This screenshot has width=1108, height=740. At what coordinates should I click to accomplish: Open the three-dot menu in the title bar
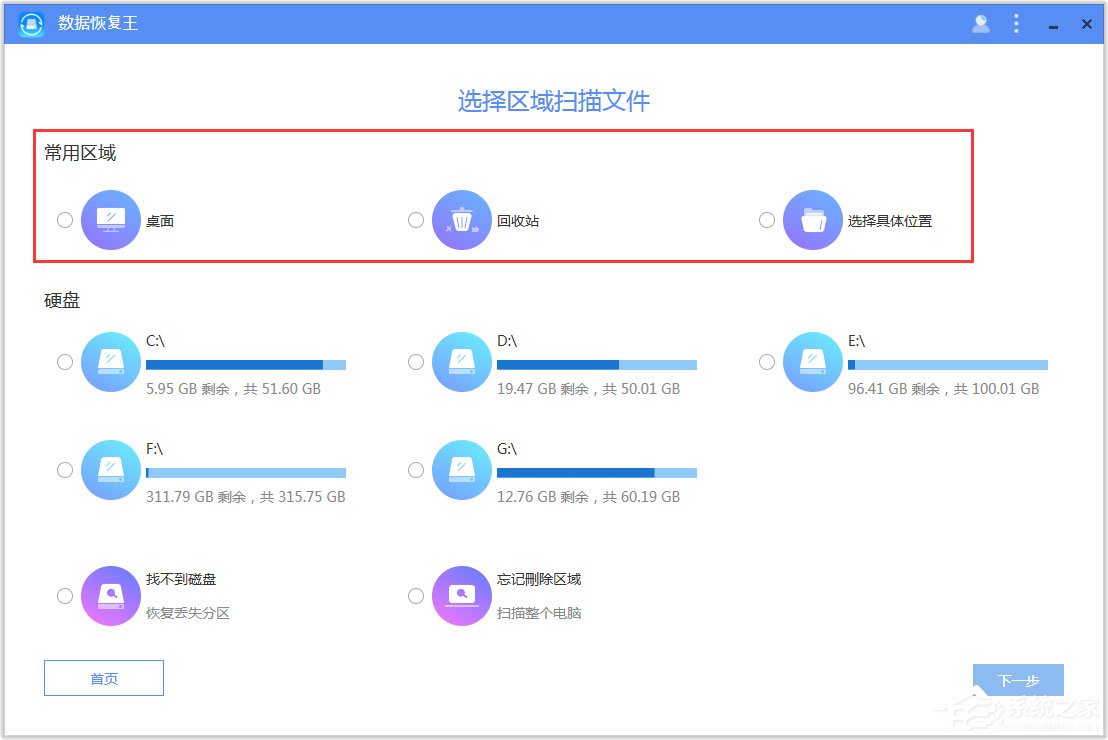(1016, 23)
